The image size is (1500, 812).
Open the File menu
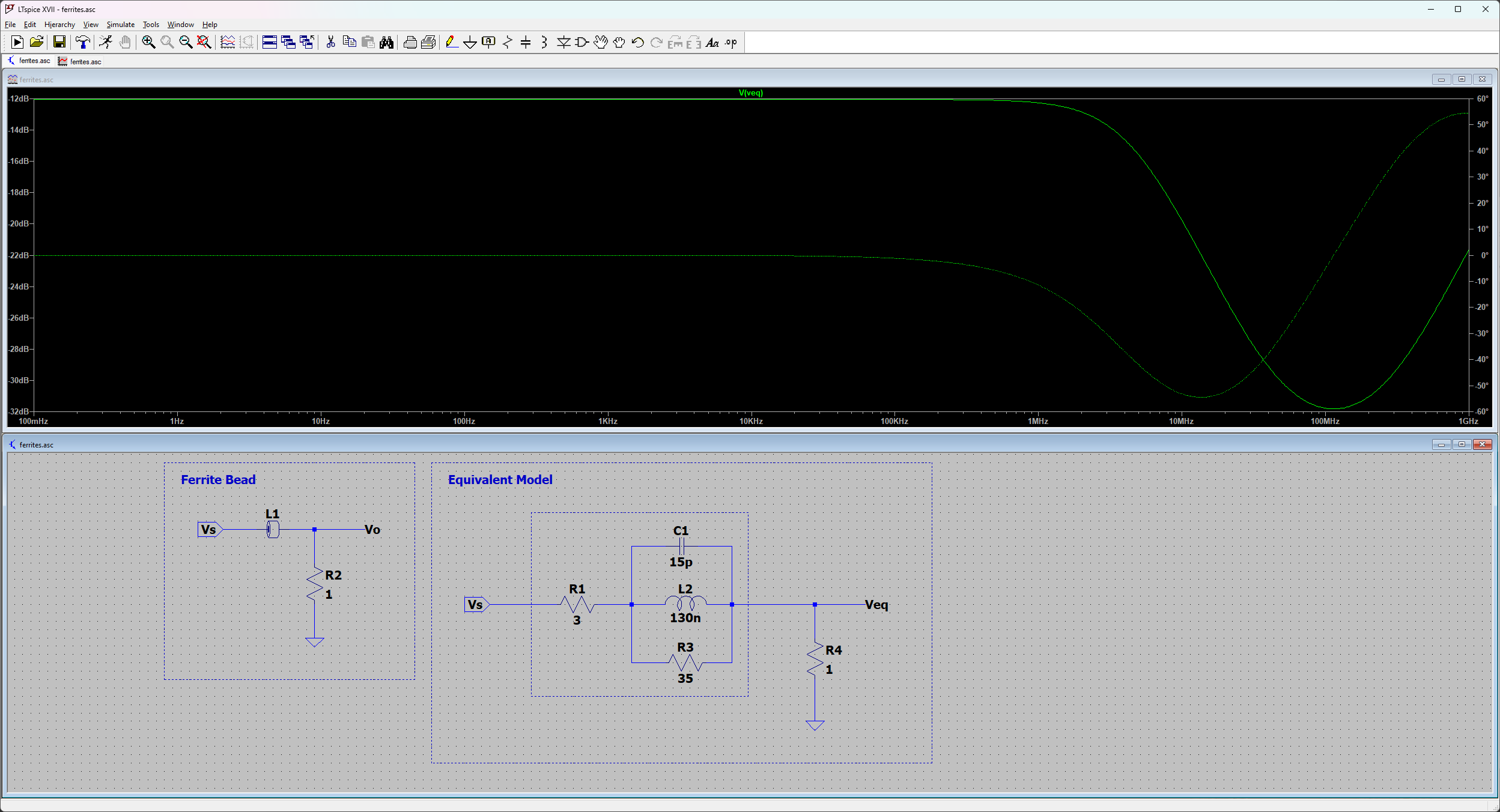(10, 25)
